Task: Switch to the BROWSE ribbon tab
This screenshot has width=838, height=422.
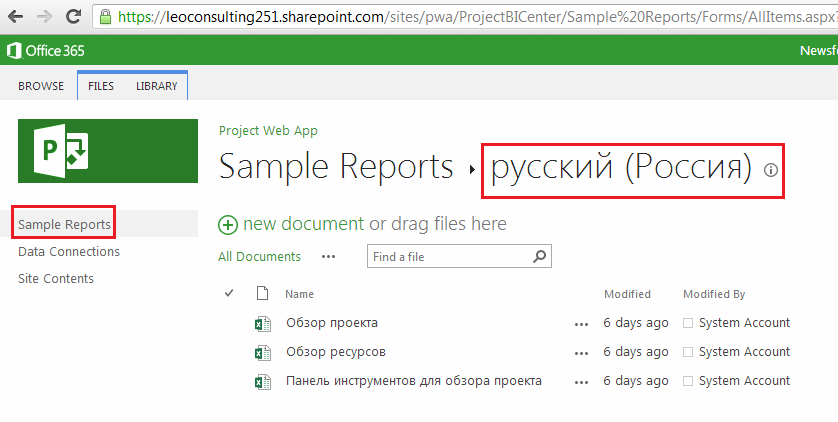Action: coord(41,86)
